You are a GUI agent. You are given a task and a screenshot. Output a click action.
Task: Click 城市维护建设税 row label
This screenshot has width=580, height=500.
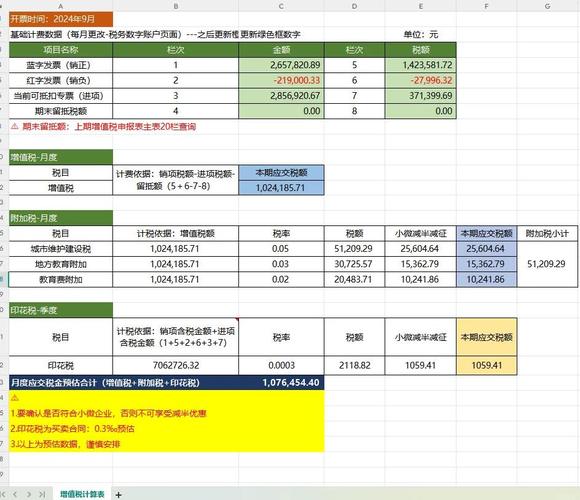coord(61,249)
